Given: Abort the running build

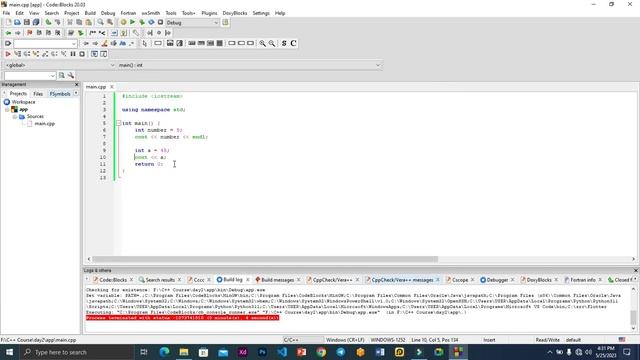Looking at the screenshot, I should coord(160,22).
